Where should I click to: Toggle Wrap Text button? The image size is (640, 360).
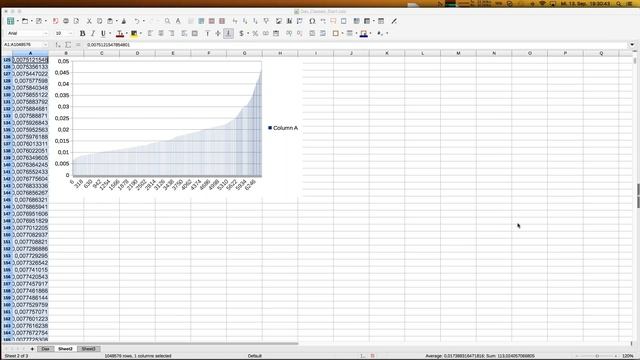(184, 33)
